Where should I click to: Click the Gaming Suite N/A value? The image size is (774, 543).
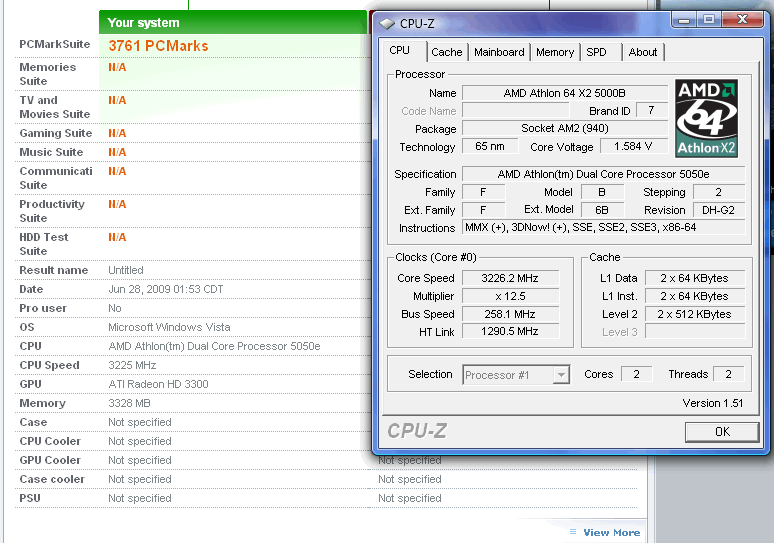coord(117,133)
